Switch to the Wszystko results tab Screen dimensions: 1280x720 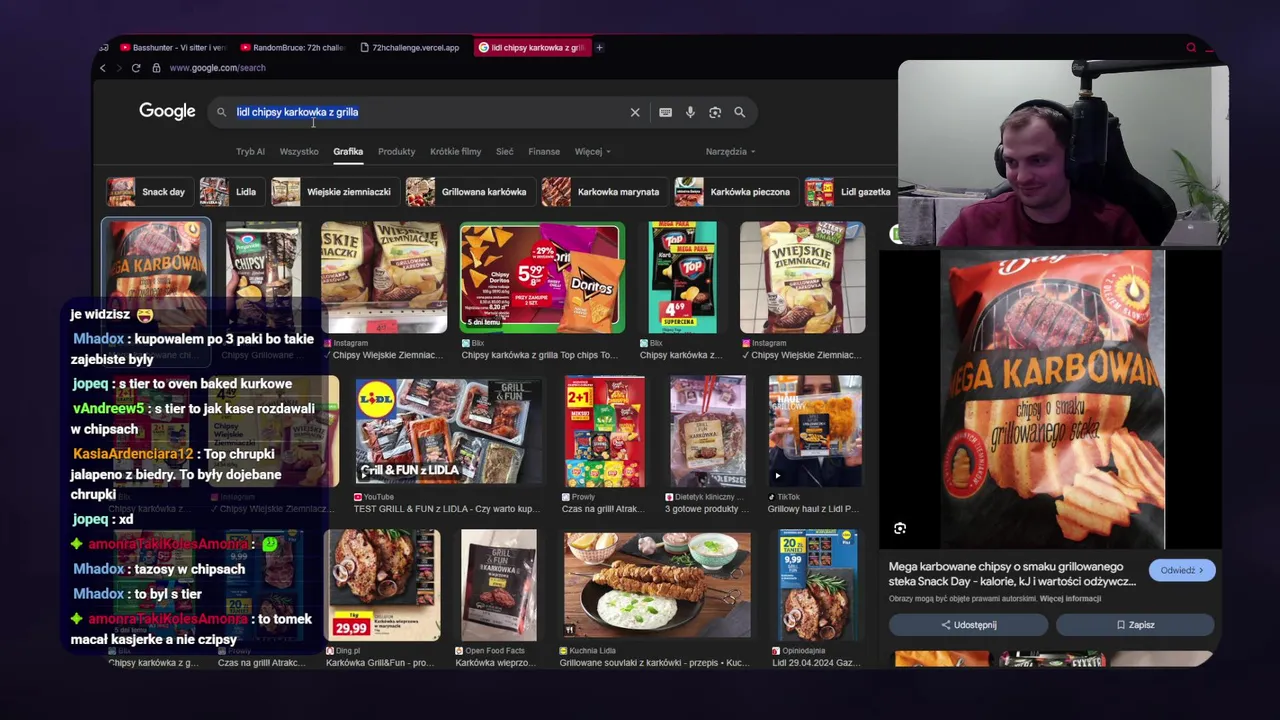[x=299, y=152]
